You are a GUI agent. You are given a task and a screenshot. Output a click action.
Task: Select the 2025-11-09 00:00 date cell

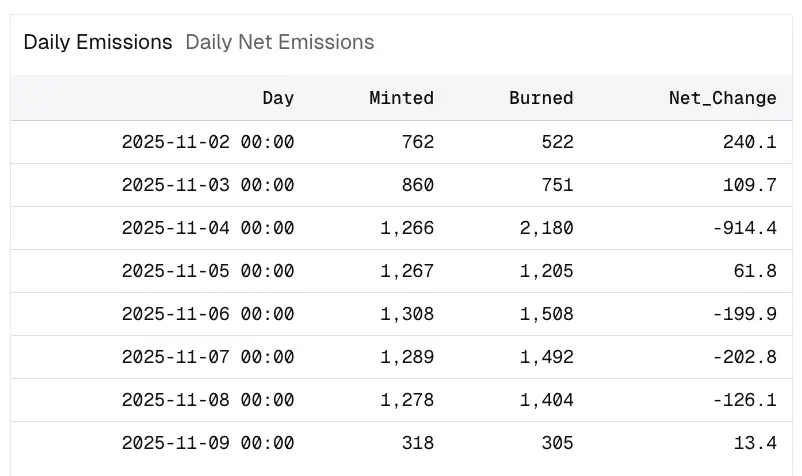point(208,443)
